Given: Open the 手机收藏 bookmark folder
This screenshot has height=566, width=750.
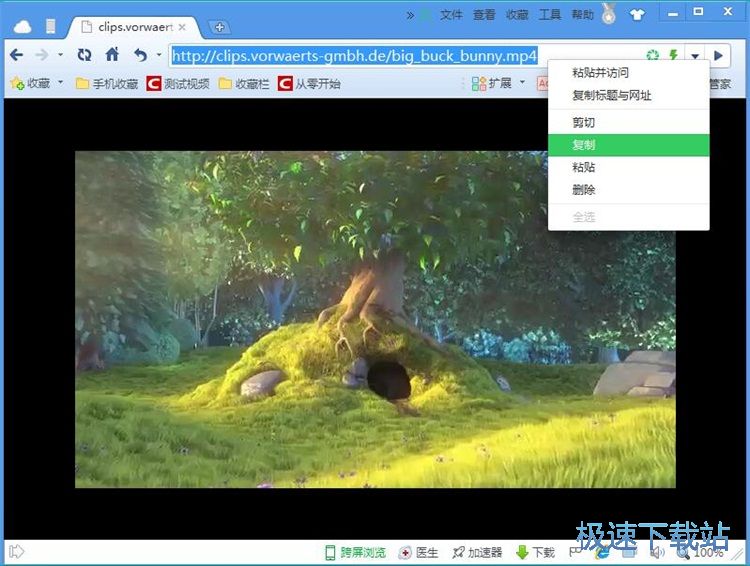Looking at the screenshot, I should pyautogui.click(x=107, y=84).
